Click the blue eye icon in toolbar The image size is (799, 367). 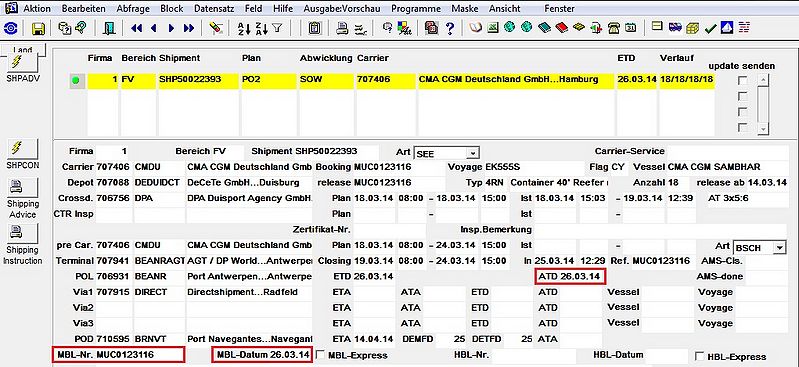point(11,28)
